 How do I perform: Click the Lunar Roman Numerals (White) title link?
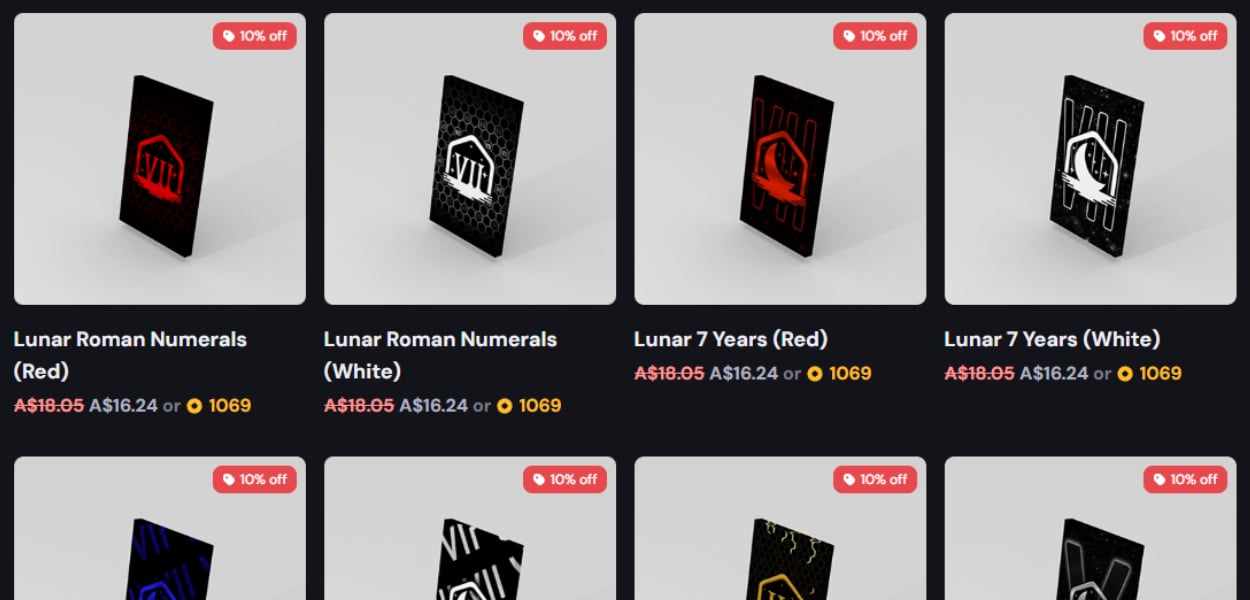(x=441, y=355)
